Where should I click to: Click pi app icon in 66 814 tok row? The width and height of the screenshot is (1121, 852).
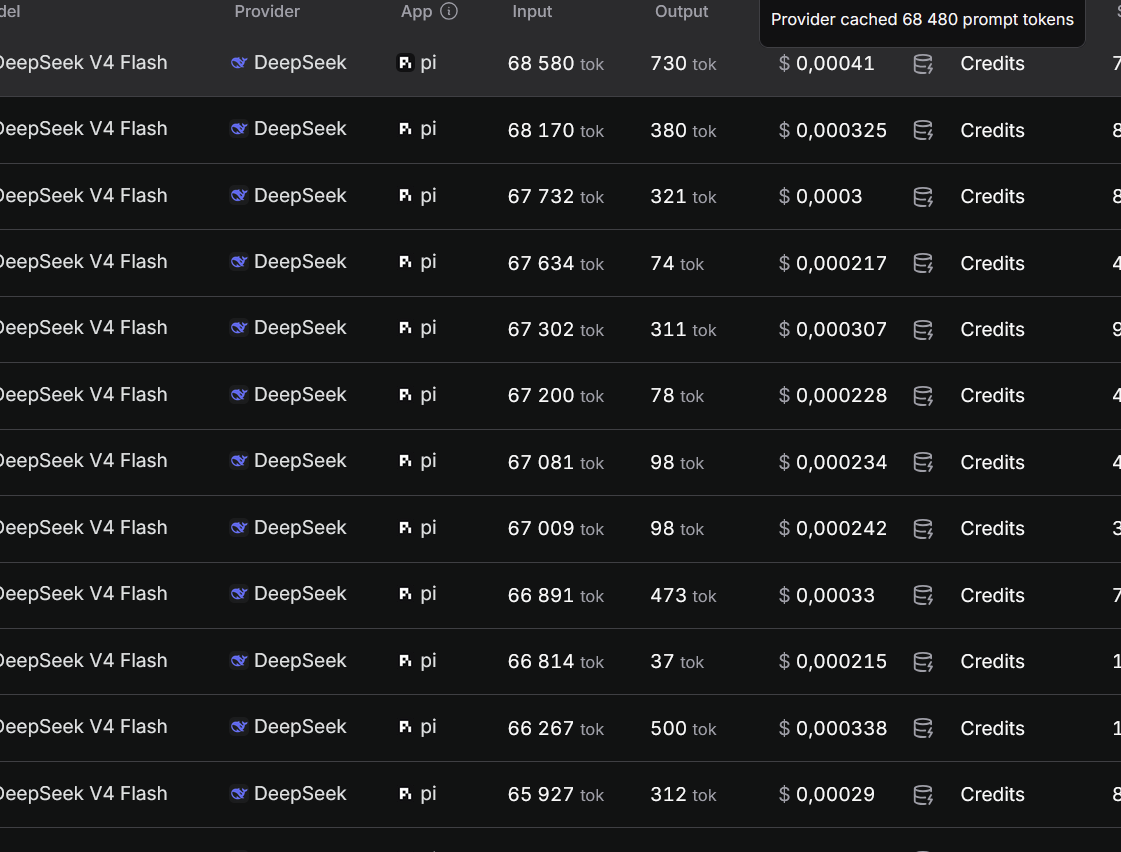(x=405, y=660)
